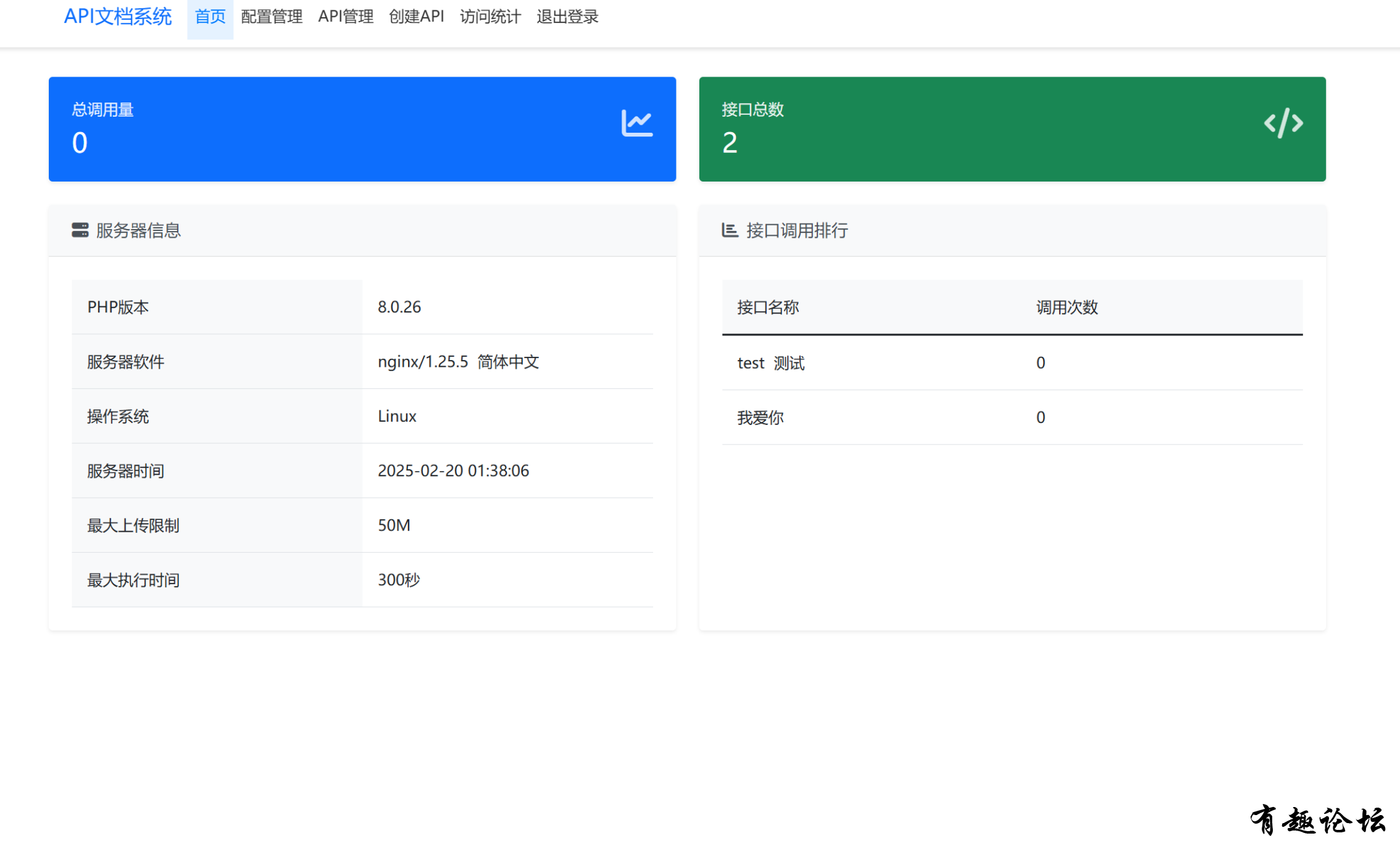This screenshot has width=1400, height=841.
Task: Click the number 2 in 接口总数 card
Action: tap(730, 143)
